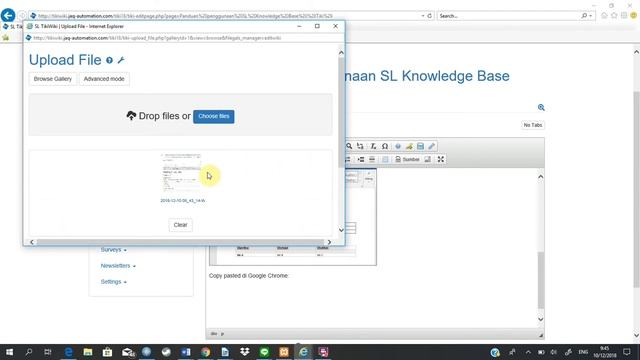
Task: Click the Sumber source button in editor
Action: (x=407, y=159)
